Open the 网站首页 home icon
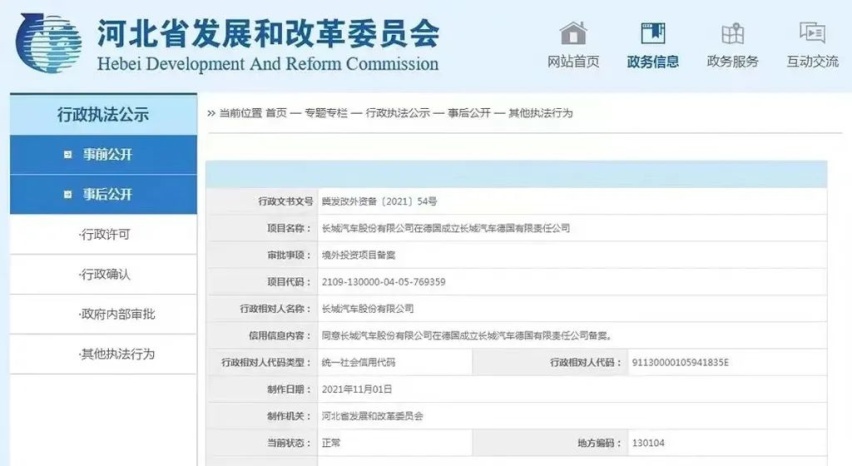Screen dimensions: 852x466 573,33
